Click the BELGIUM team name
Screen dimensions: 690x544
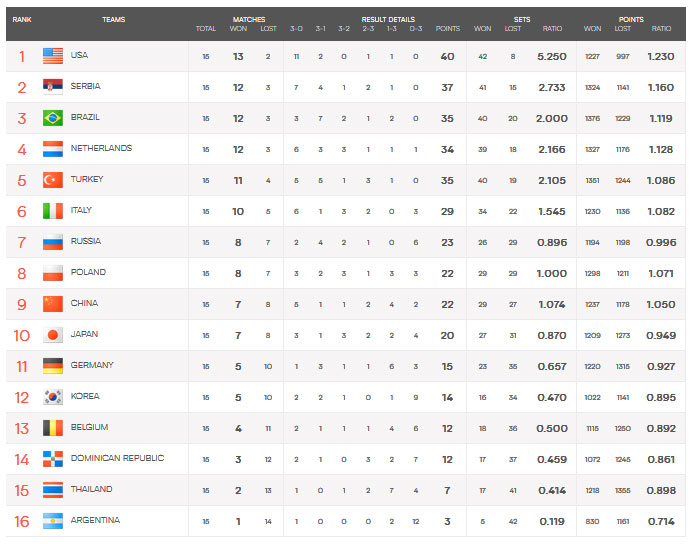[89, 427]
